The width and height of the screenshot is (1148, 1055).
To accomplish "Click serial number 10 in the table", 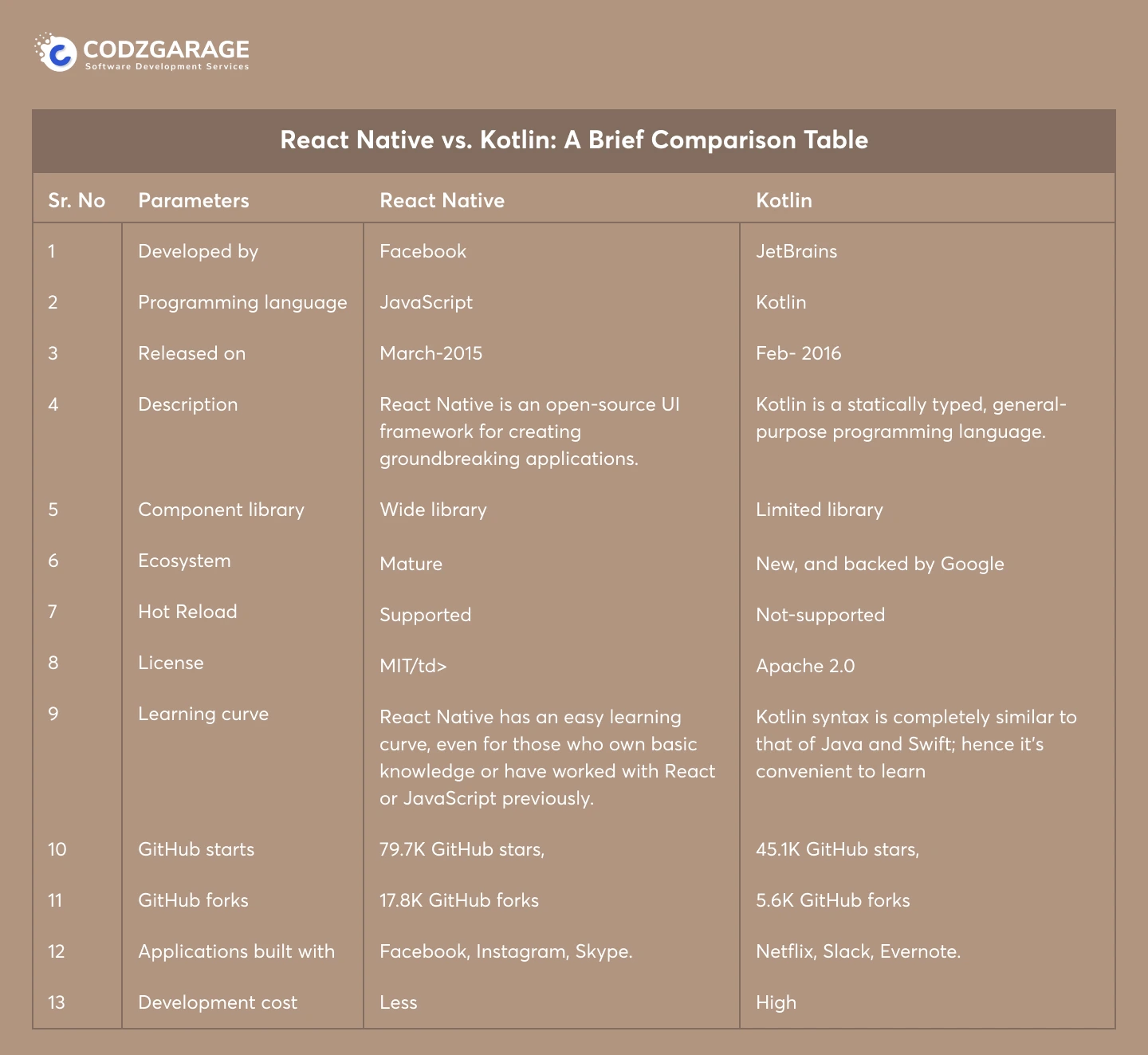I will coord(57,849).
